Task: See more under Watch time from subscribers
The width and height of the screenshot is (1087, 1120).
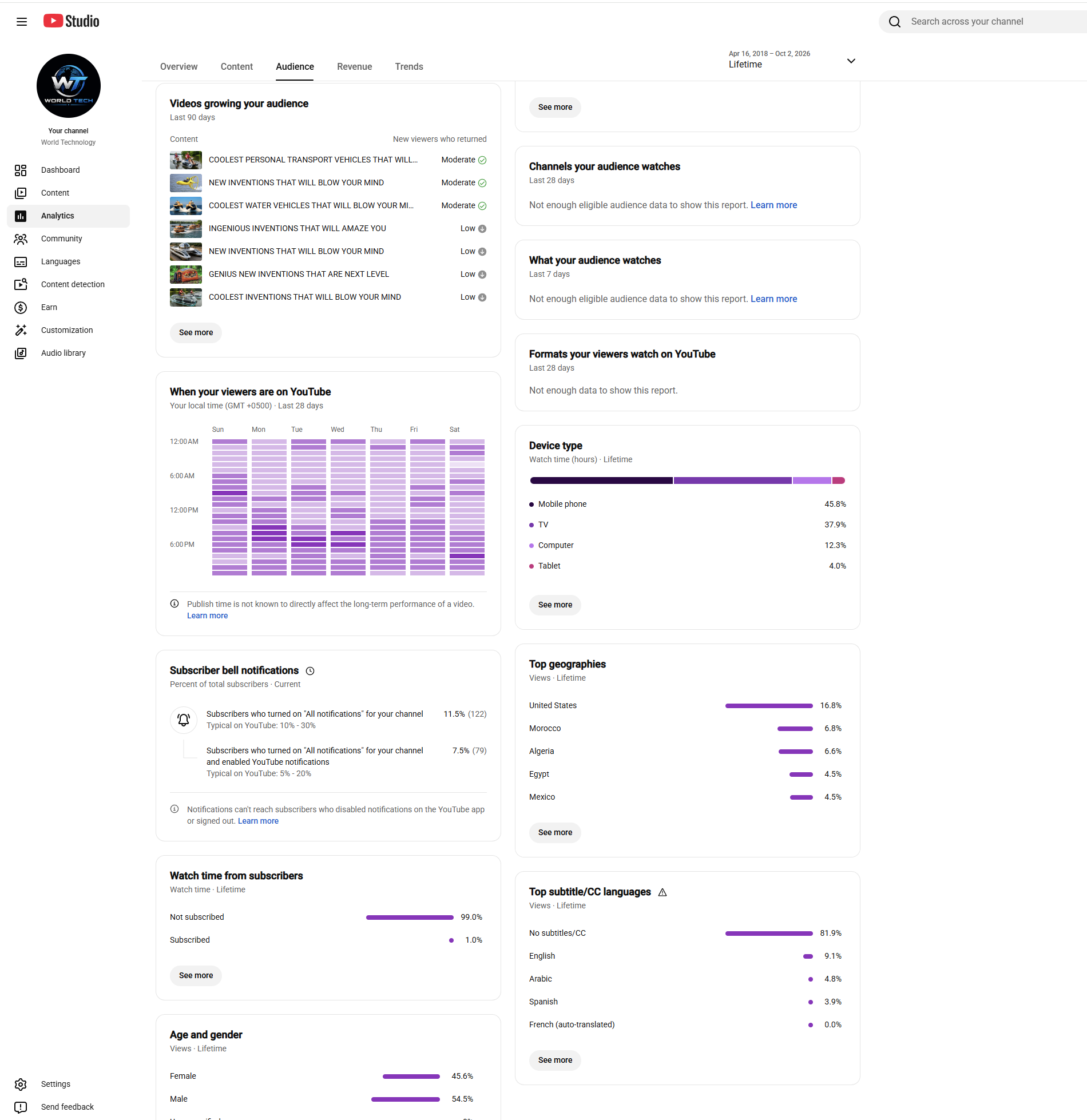Action: click(196, 975)
